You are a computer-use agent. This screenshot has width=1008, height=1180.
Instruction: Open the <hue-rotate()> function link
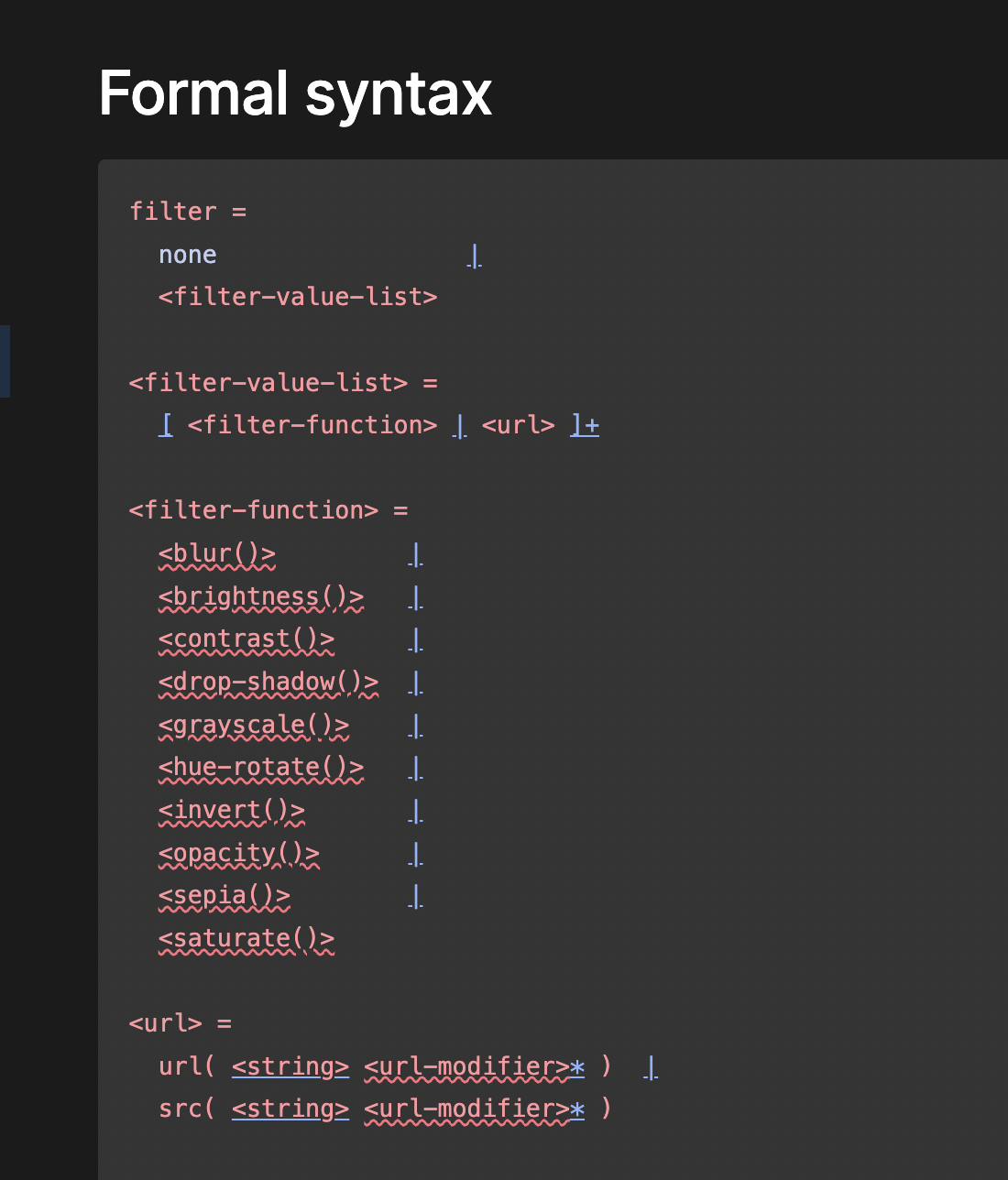[x=261, y=768]
